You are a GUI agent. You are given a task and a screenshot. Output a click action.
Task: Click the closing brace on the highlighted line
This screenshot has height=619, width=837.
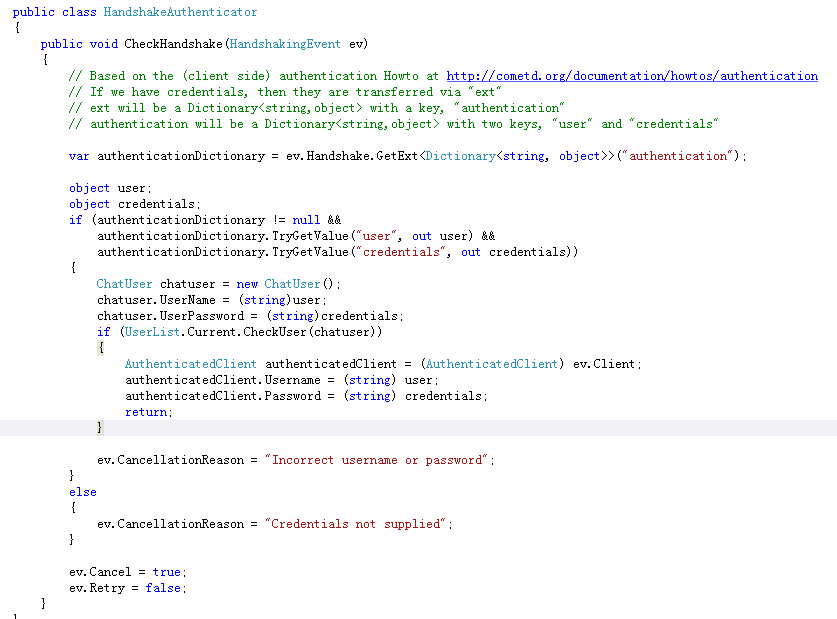[100, 427]
